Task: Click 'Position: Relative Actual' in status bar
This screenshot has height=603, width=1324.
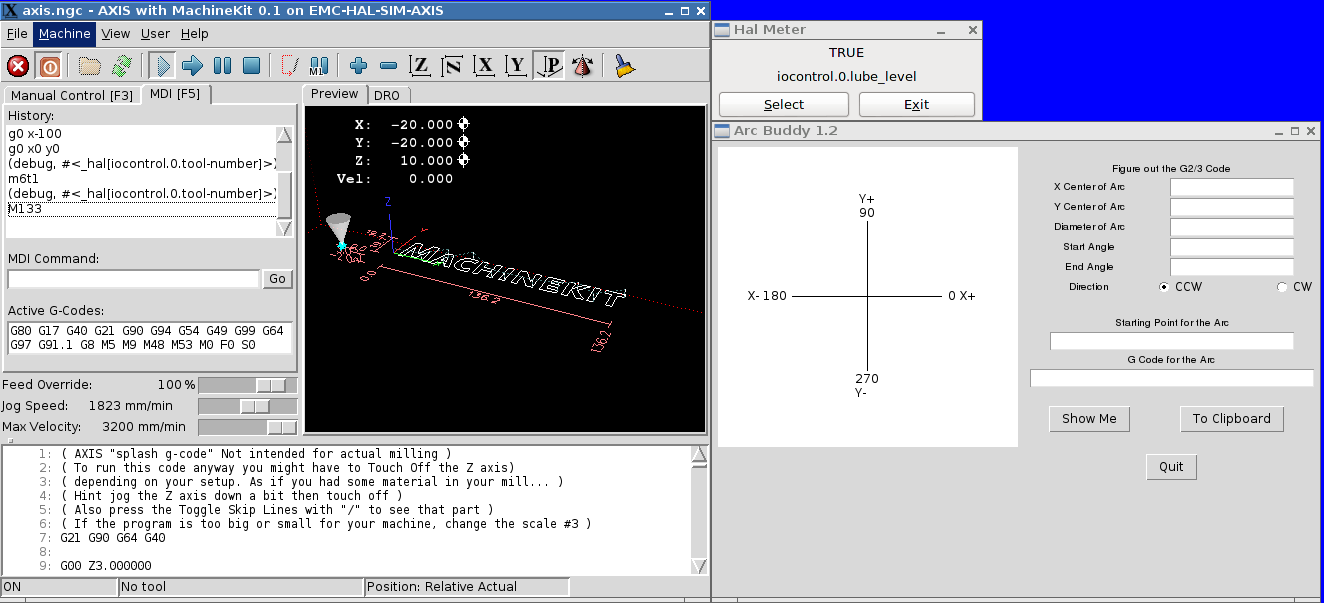Action: coord(467,587)
